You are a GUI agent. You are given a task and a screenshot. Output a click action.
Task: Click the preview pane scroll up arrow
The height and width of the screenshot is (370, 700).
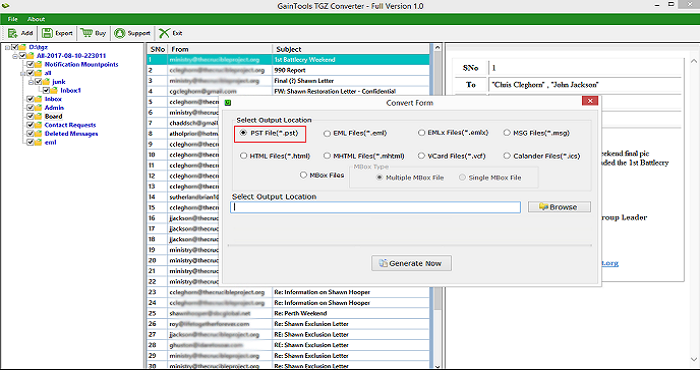tap(694, 61)
